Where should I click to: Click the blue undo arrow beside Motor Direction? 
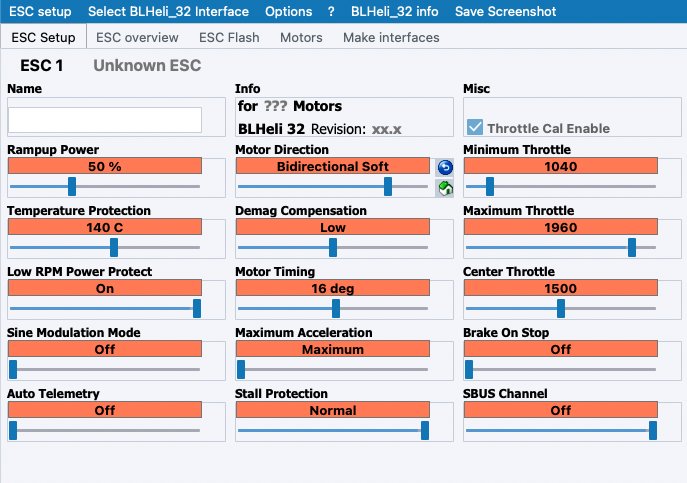pos(445,167)
